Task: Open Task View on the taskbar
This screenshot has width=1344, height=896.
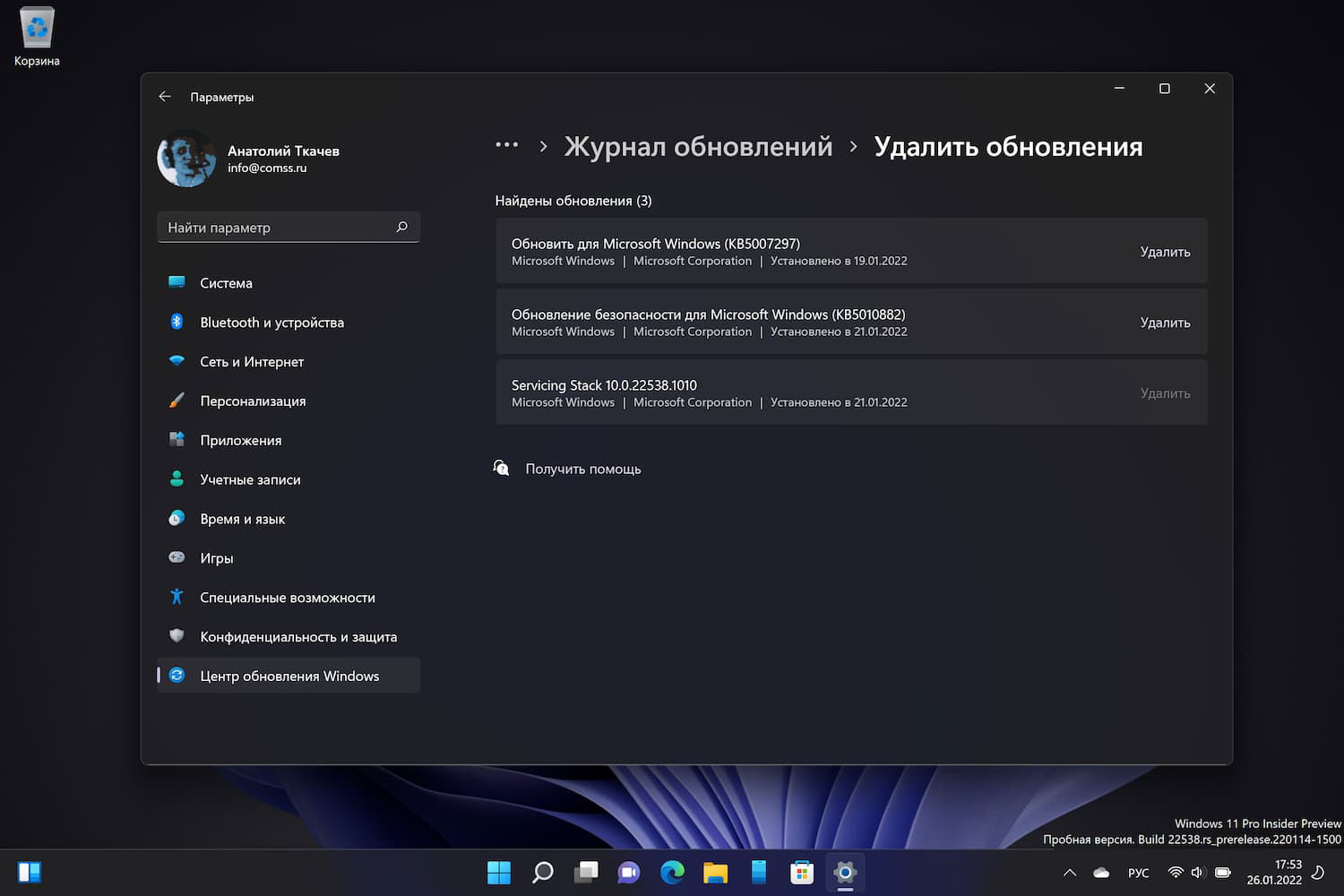Action: coord(586,872)
